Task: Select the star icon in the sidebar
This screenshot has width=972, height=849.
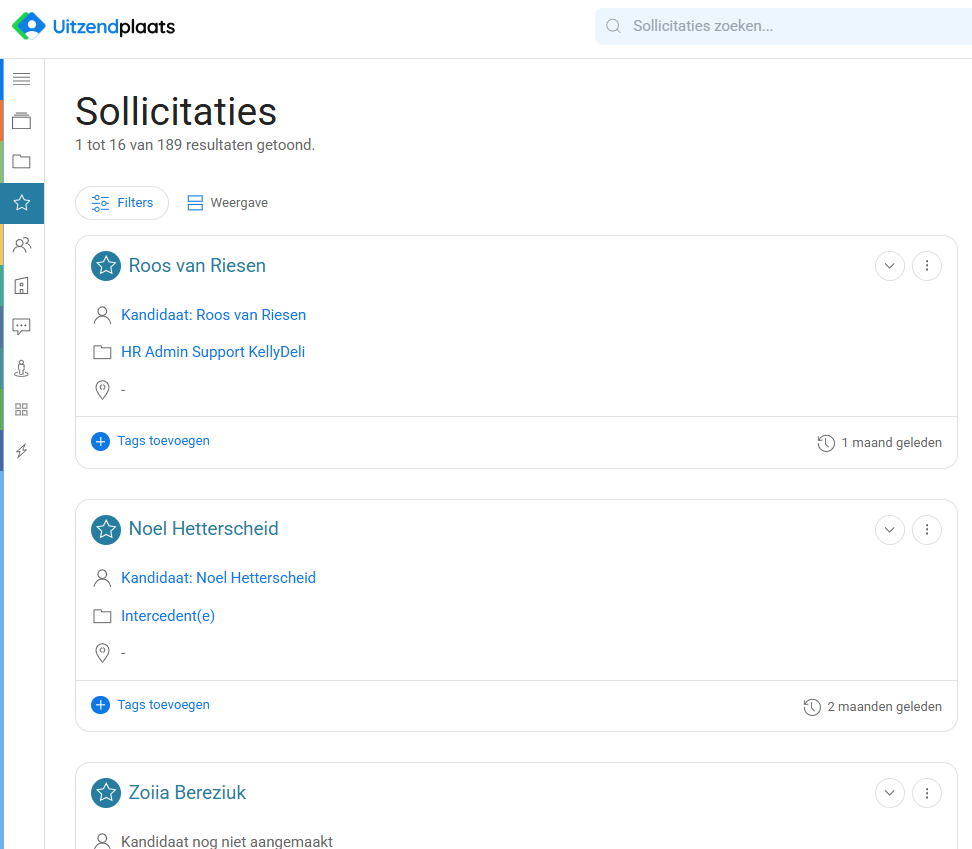Action: tap(22, 203)
